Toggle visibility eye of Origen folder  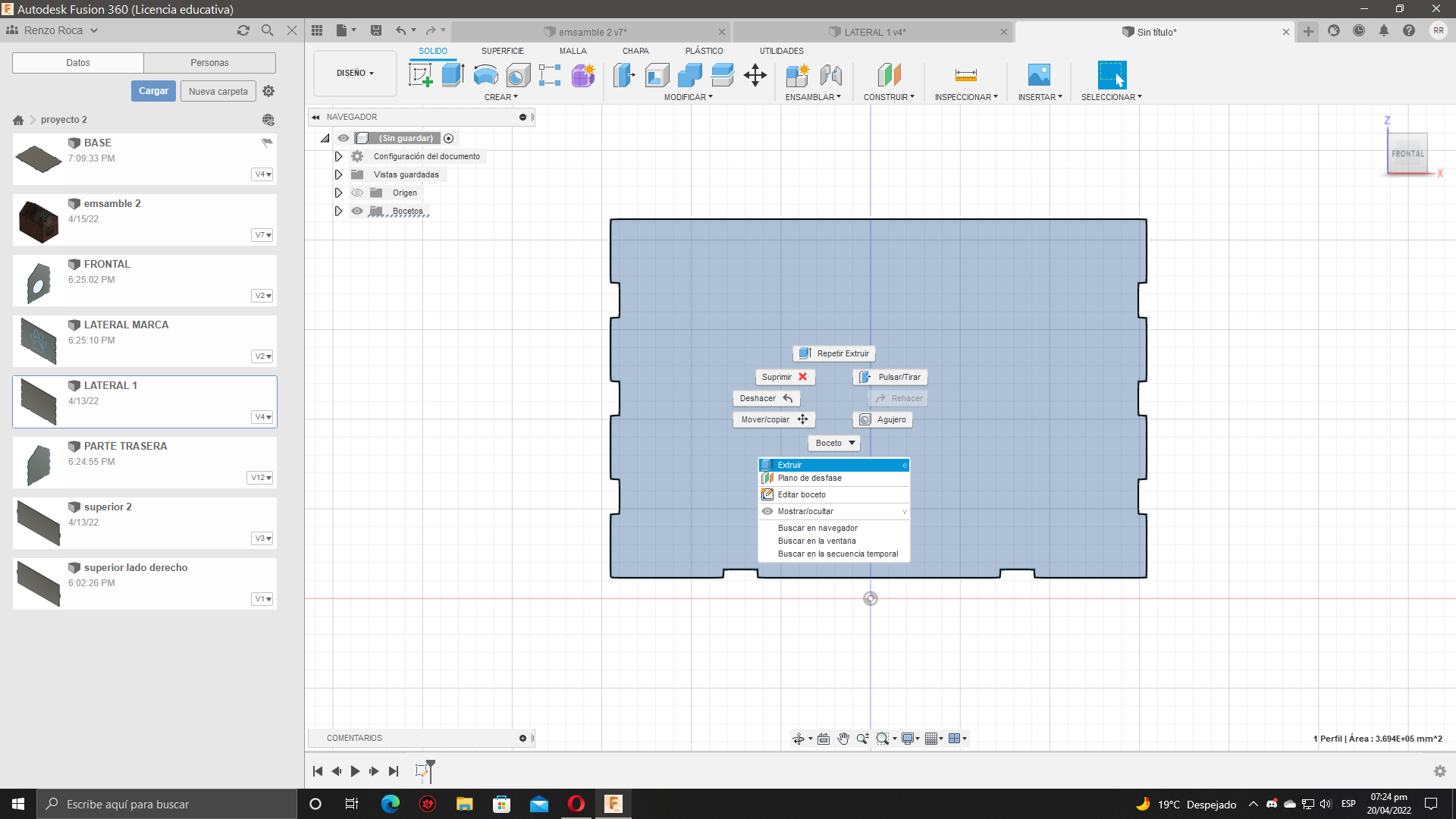pos(357,193)
